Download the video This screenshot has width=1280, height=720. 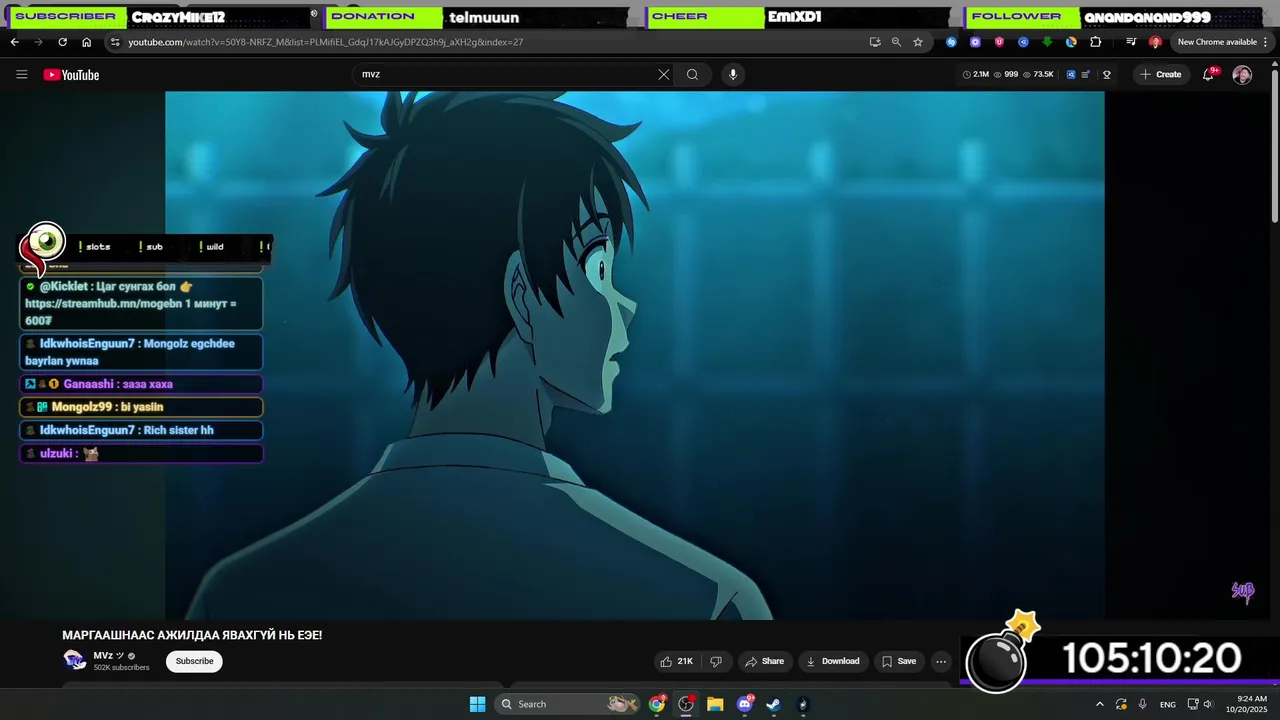pyautogui.click(x=832, y=661)
